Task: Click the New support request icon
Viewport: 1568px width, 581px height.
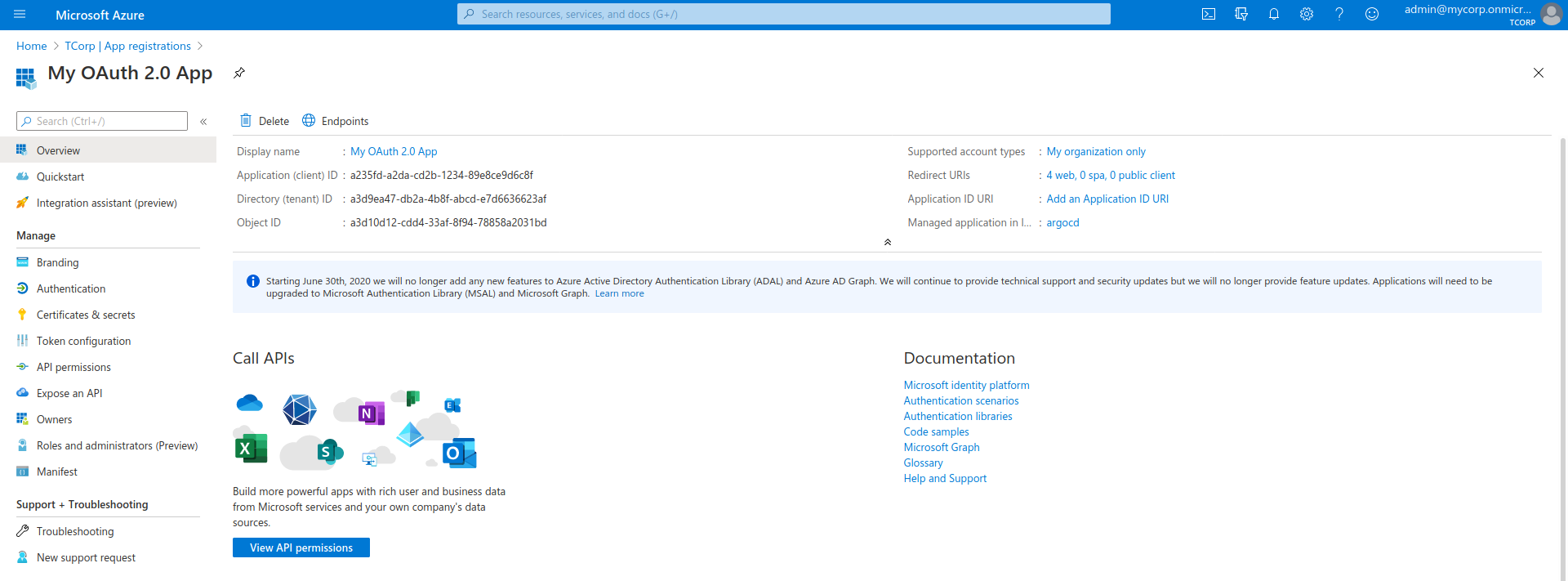Action: (22, 557)
